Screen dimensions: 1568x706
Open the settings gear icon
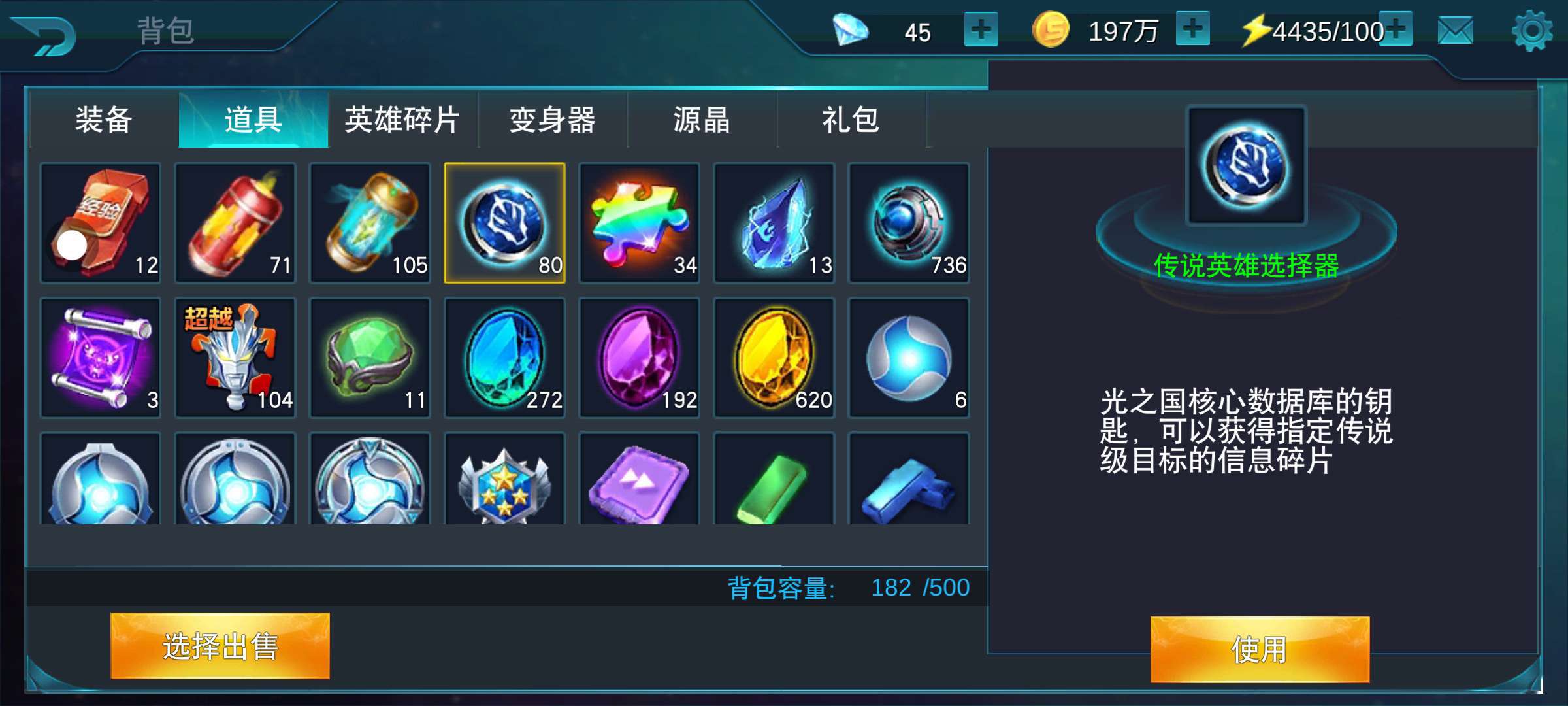coord(1532,31)
